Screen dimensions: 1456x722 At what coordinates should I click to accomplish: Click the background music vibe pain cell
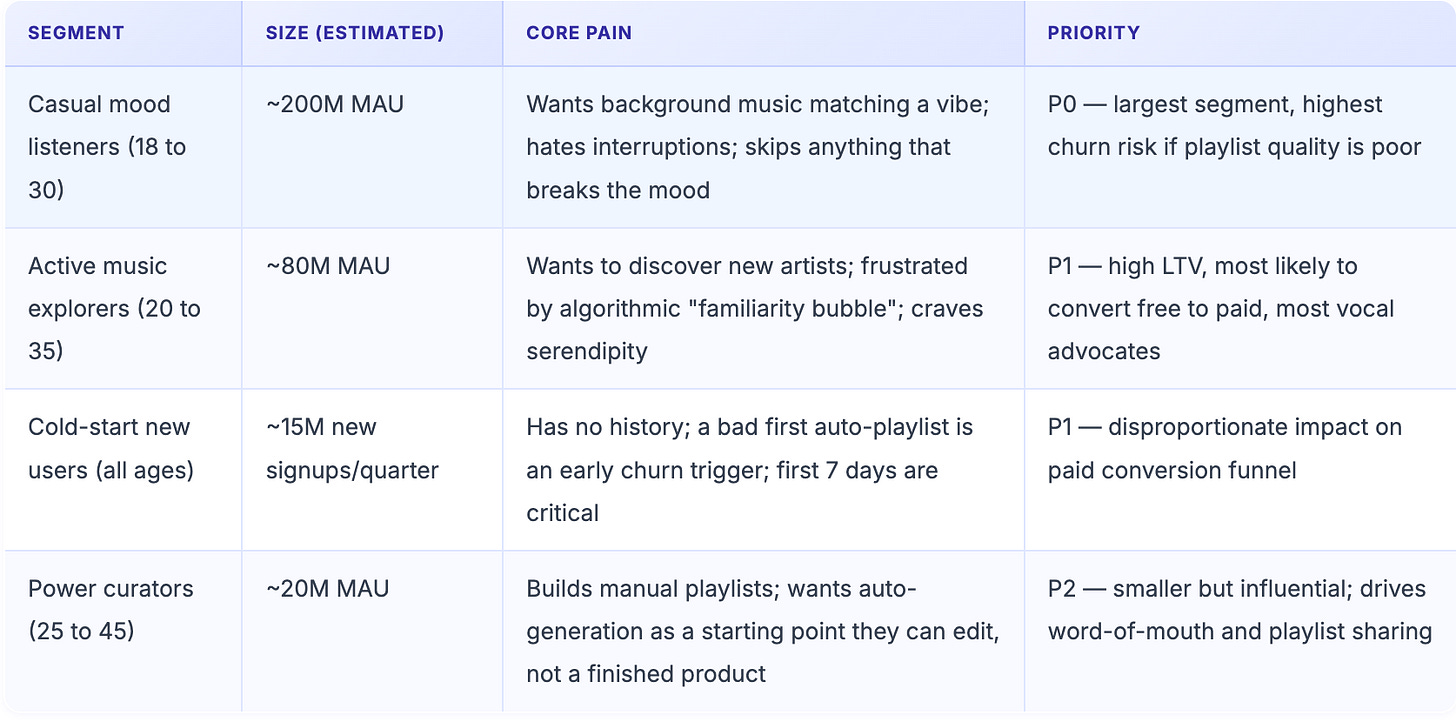[763, 147]
